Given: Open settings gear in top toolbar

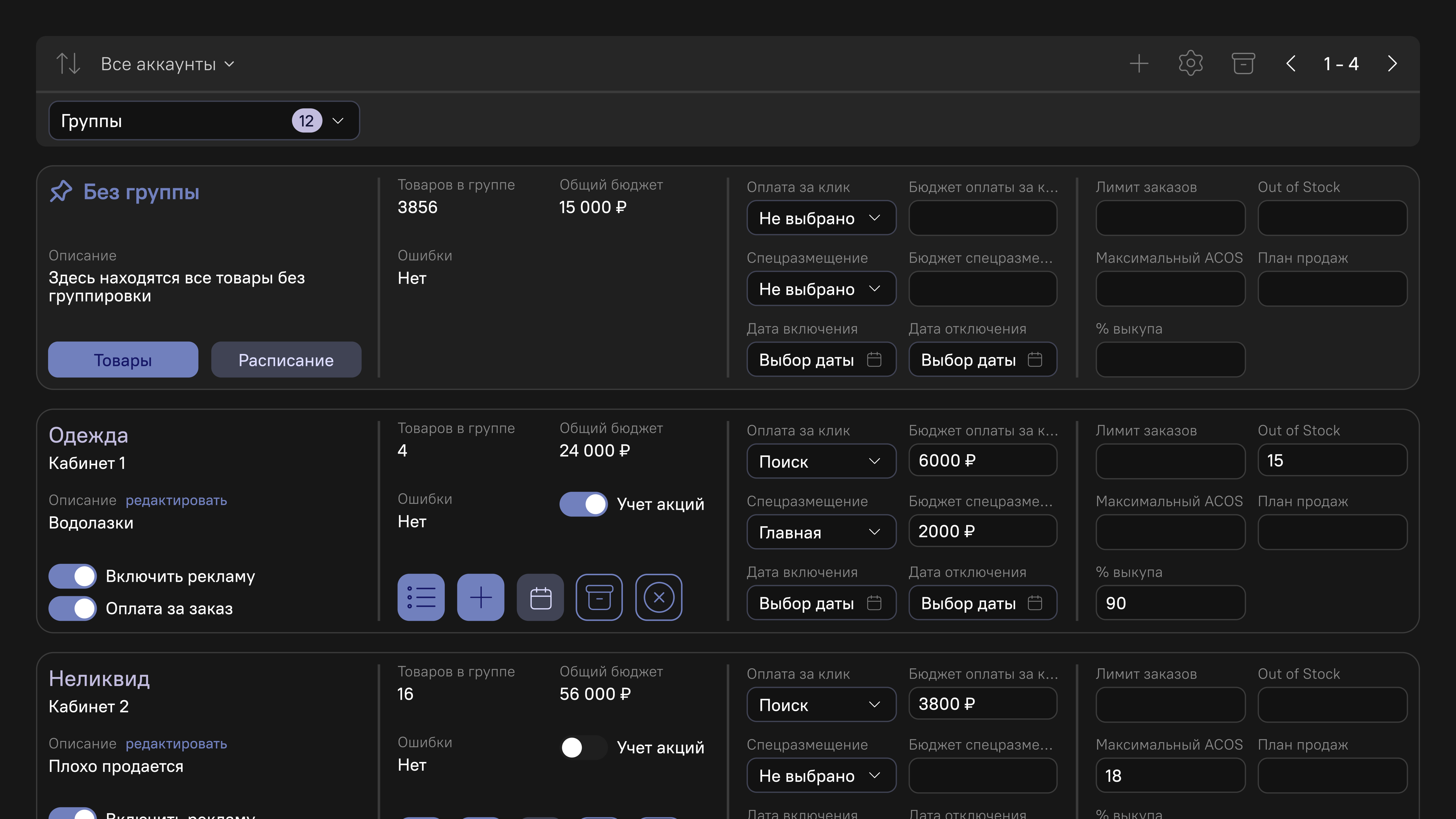Looking at the screenshot, I should [1190, 64].
